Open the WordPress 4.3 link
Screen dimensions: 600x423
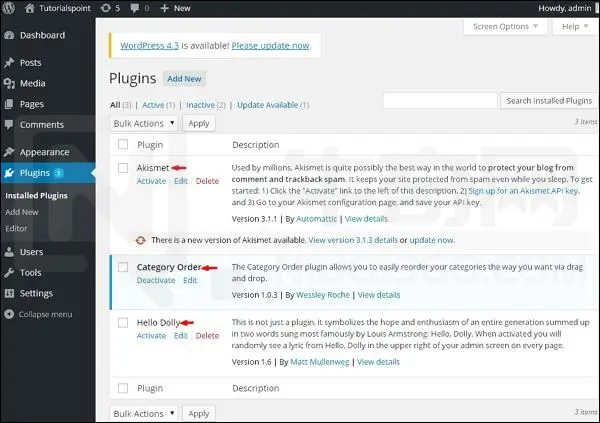click(149, 46)
